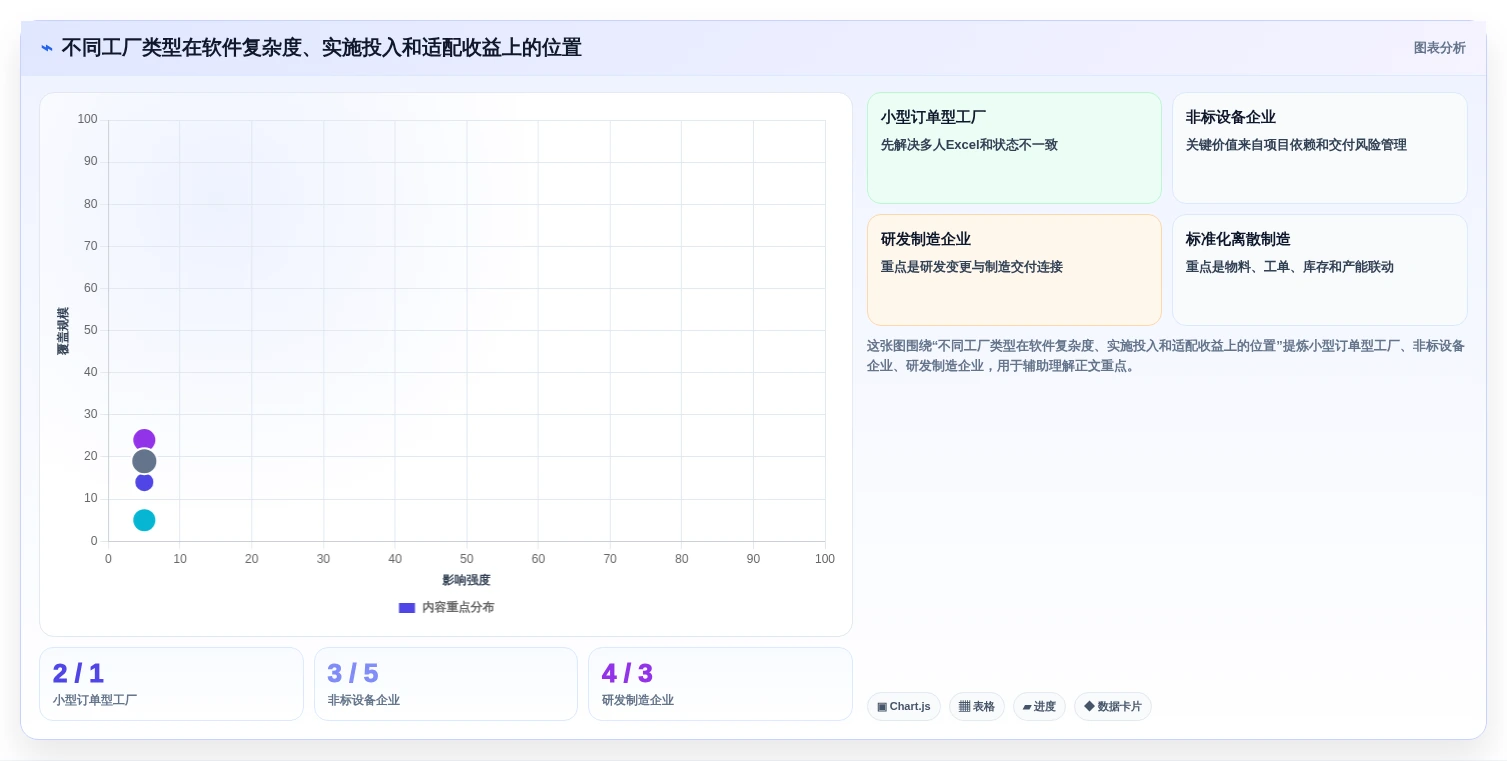Select the 进度 tag chip

pos(1039,707)
